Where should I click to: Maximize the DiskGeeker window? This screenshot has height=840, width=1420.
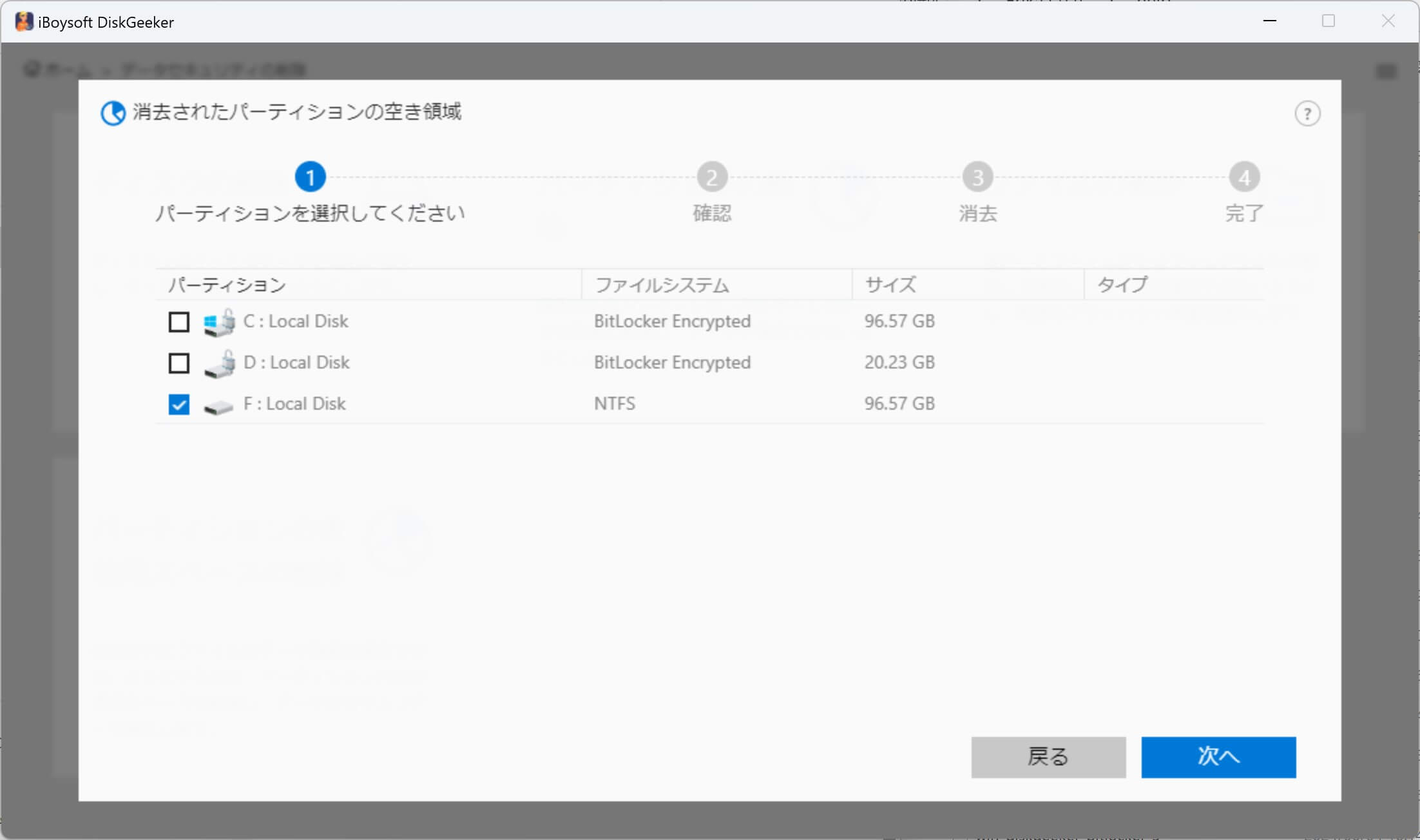tap(1329, 21)
